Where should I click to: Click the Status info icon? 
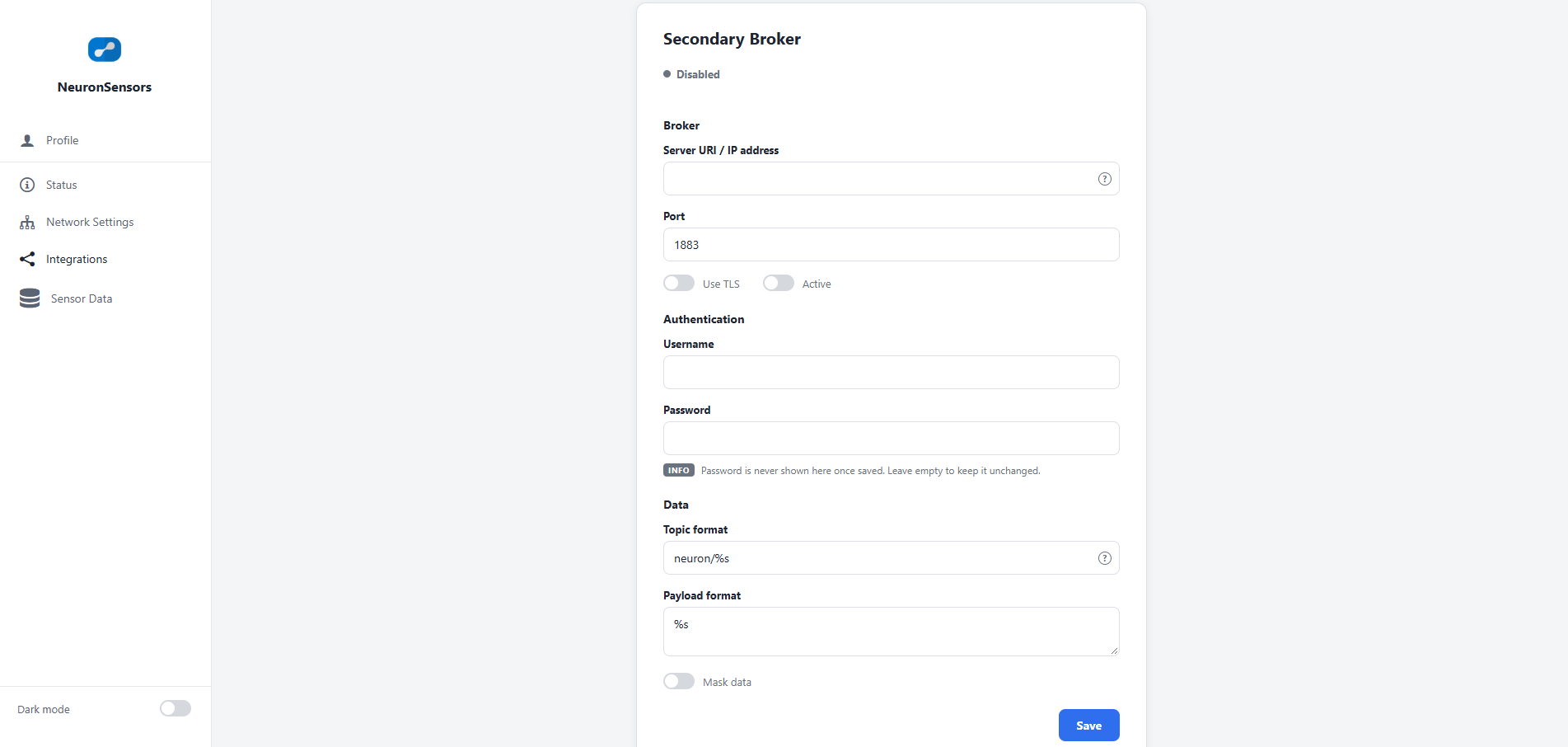click(x=27, y=185)
